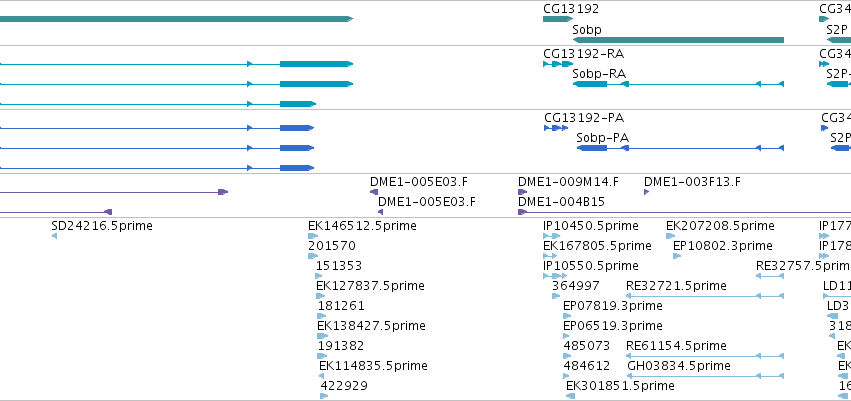Select the Sobp gene bar
The image size is (851, 401).
[678, 40]
